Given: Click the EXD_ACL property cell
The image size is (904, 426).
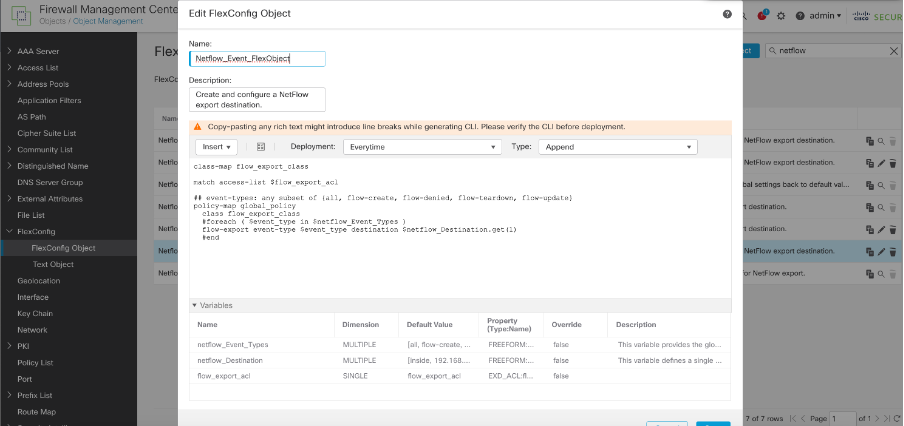Looking at the screenshot, I should (511, 376).
